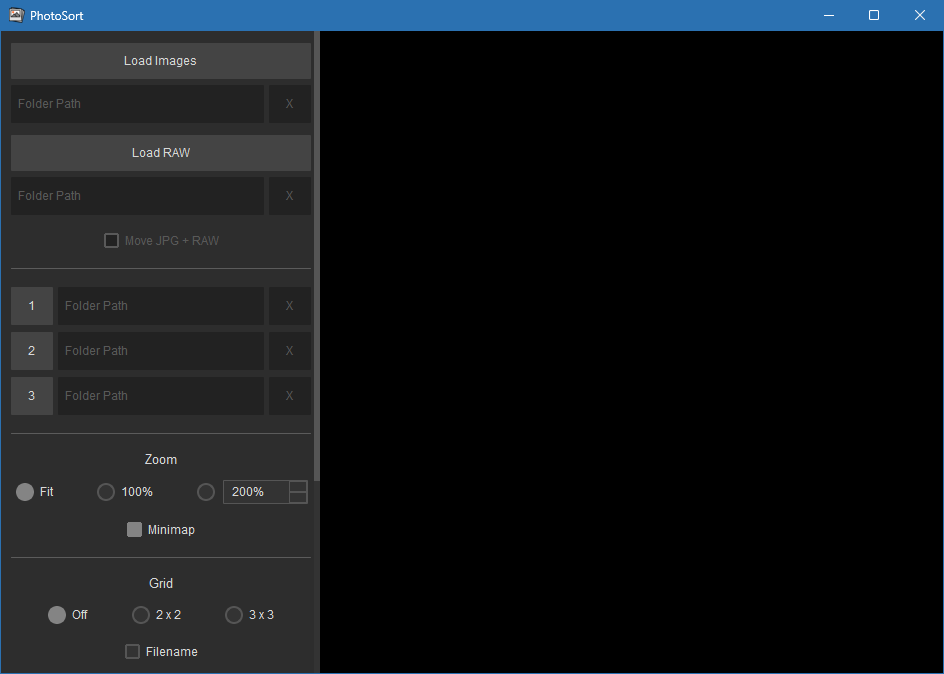
Task: Clear destination folder 3 path with X
Action: click(x=289, y=395)
